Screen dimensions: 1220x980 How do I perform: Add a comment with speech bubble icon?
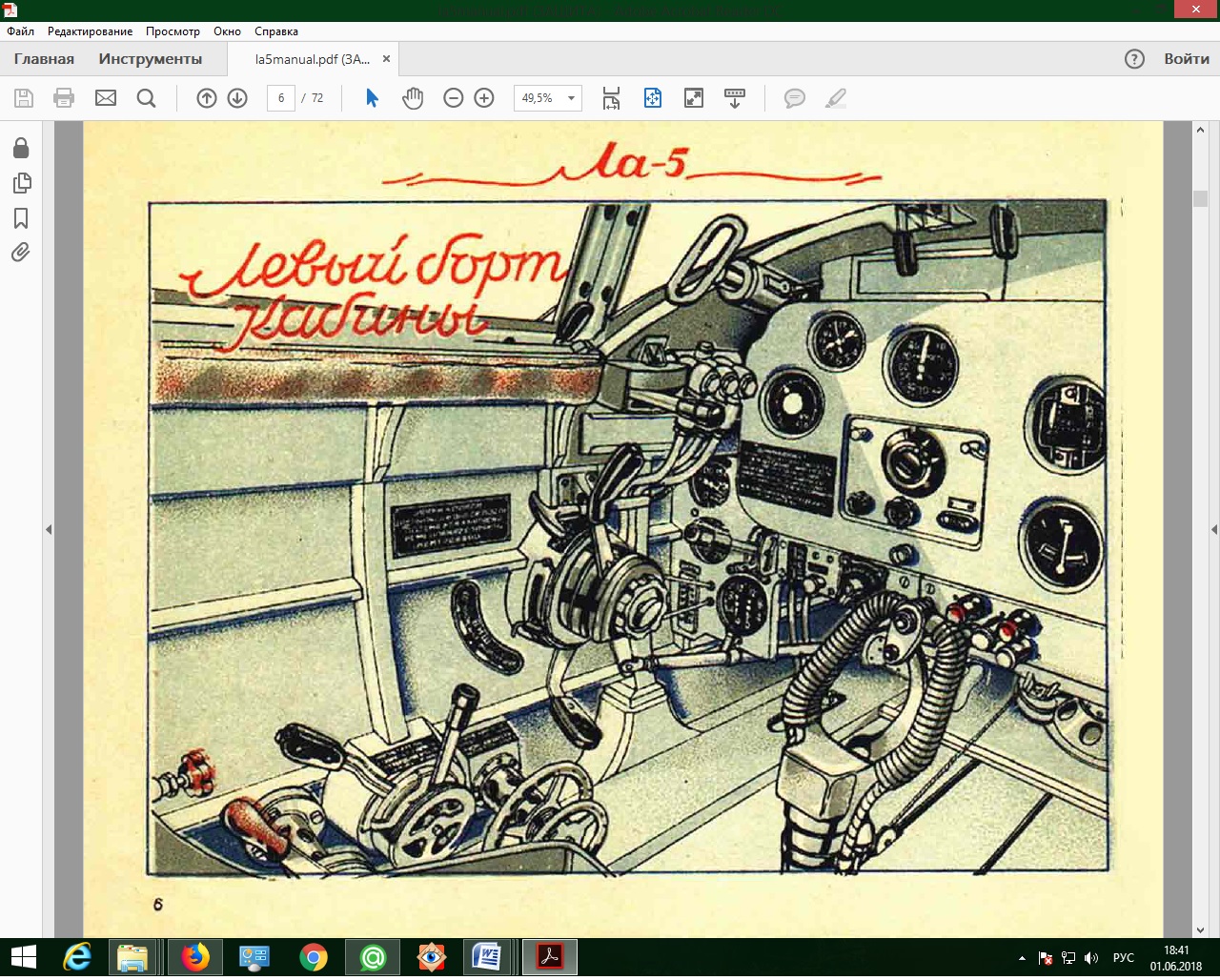[x=794, y=98]
